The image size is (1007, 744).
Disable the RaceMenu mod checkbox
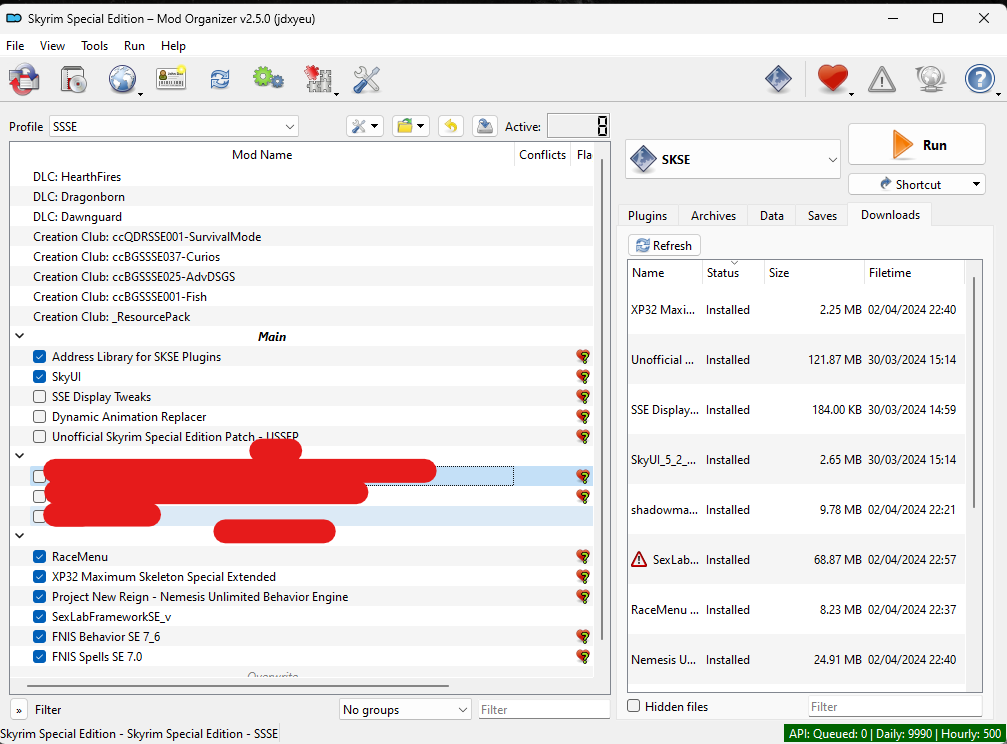(39, 556)
